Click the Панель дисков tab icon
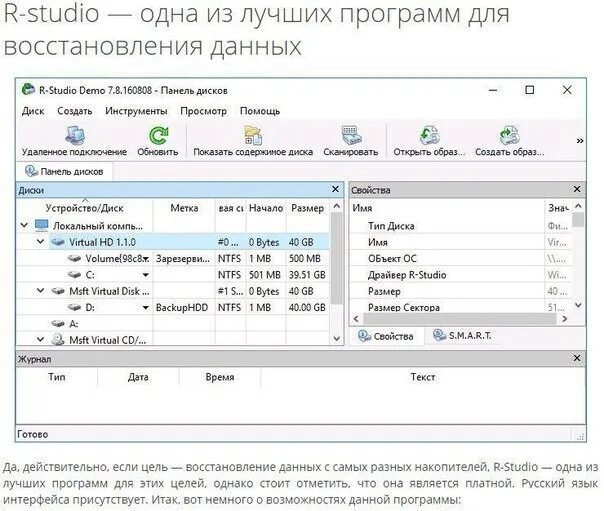This screenshot has width=604, height=511. pyautogui.click(x=31, y=171)
